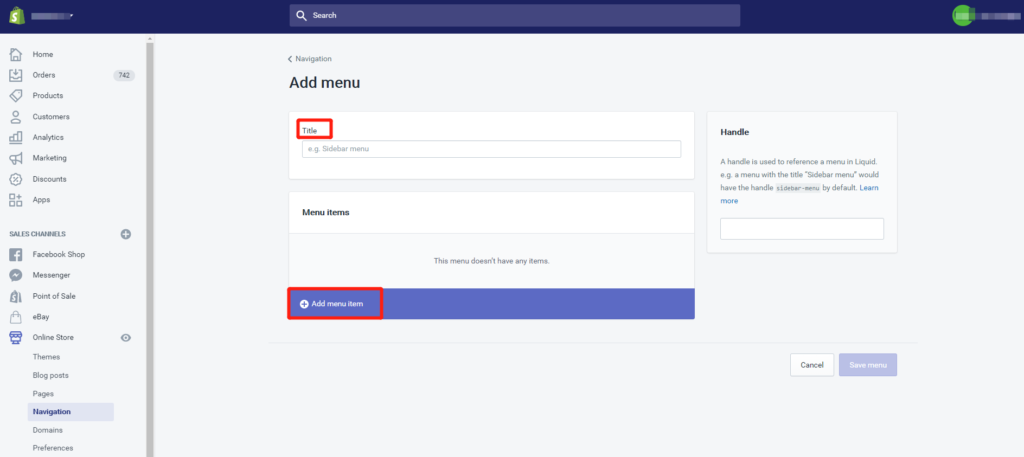The height and width of the screenshot is (457, 1024).
Task: Click the eBay shopping bag icon
Action: pos(16,317)
